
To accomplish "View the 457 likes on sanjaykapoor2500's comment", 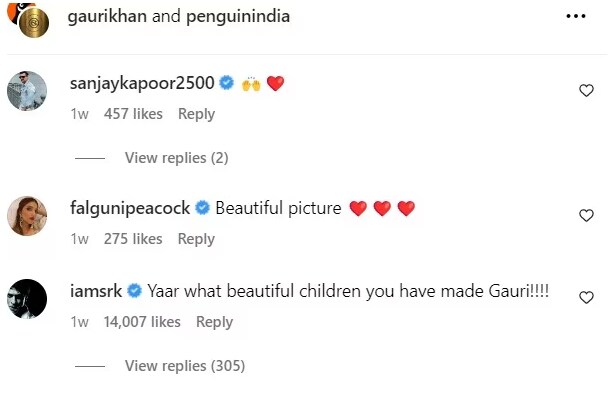I will [133, 114].
